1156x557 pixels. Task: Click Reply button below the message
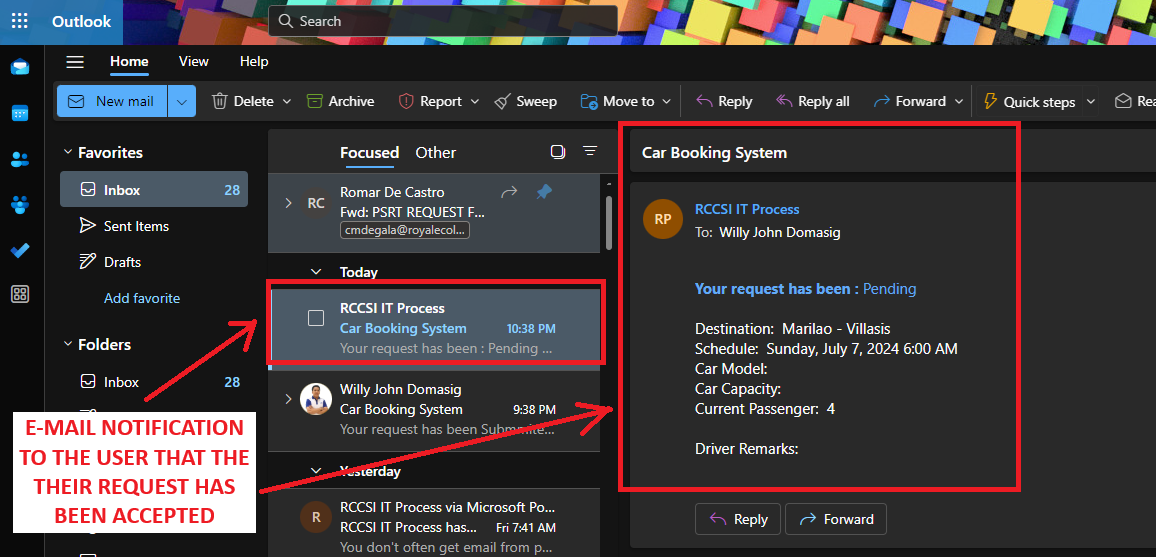coord(739,519)
